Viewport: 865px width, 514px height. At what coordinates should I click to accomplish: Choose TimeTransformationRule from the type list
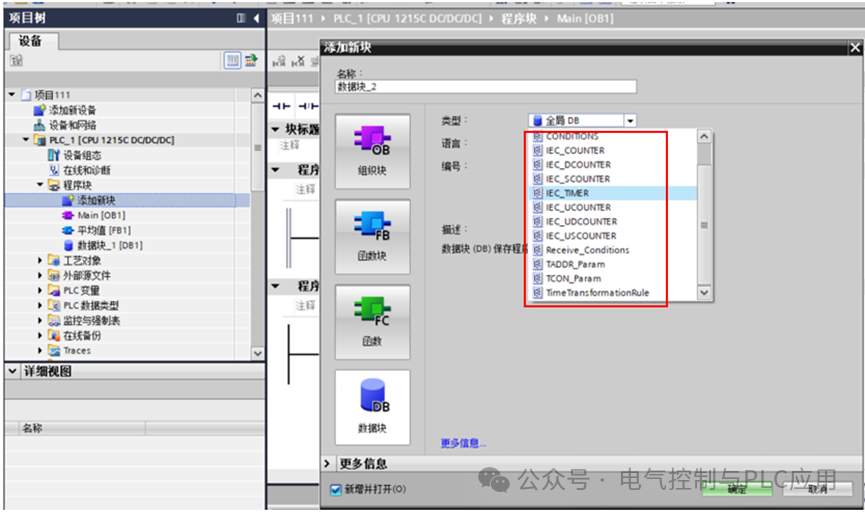612,293
